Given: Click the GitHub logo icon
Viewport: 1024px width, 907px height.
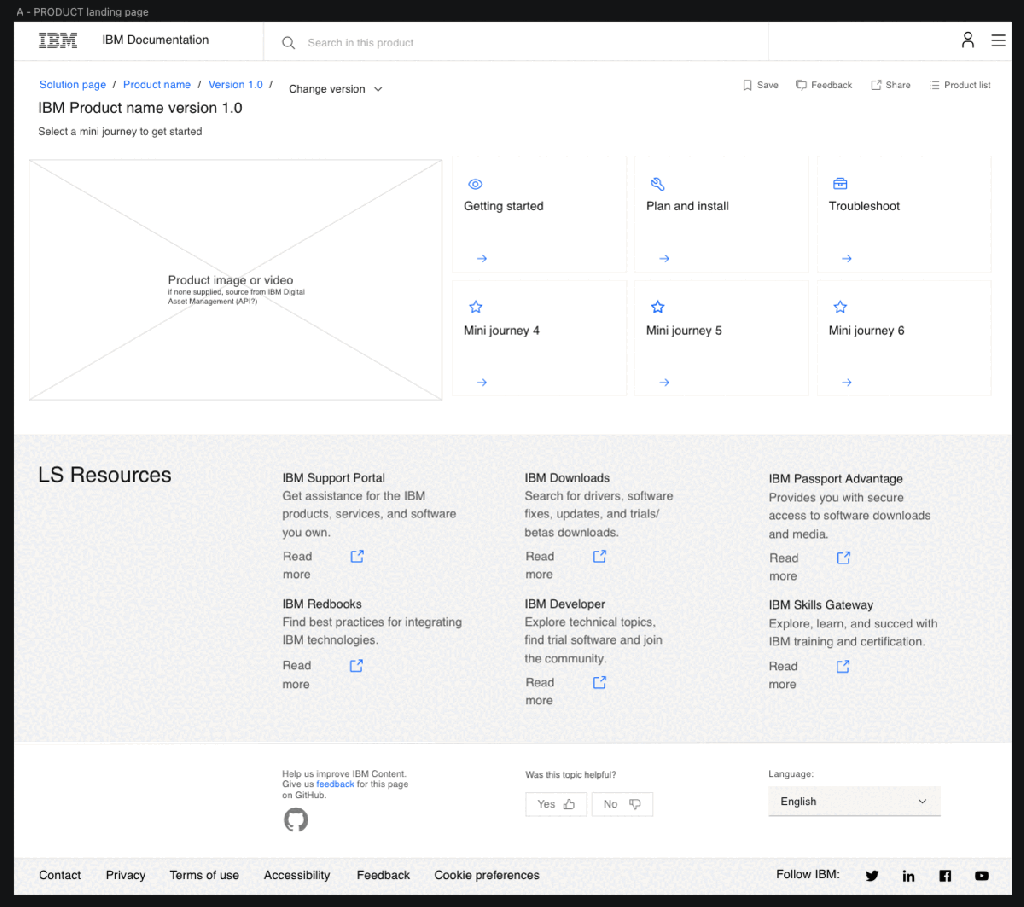Looking at the screenshot, I should pyautogui.click(x=296, y=820).
